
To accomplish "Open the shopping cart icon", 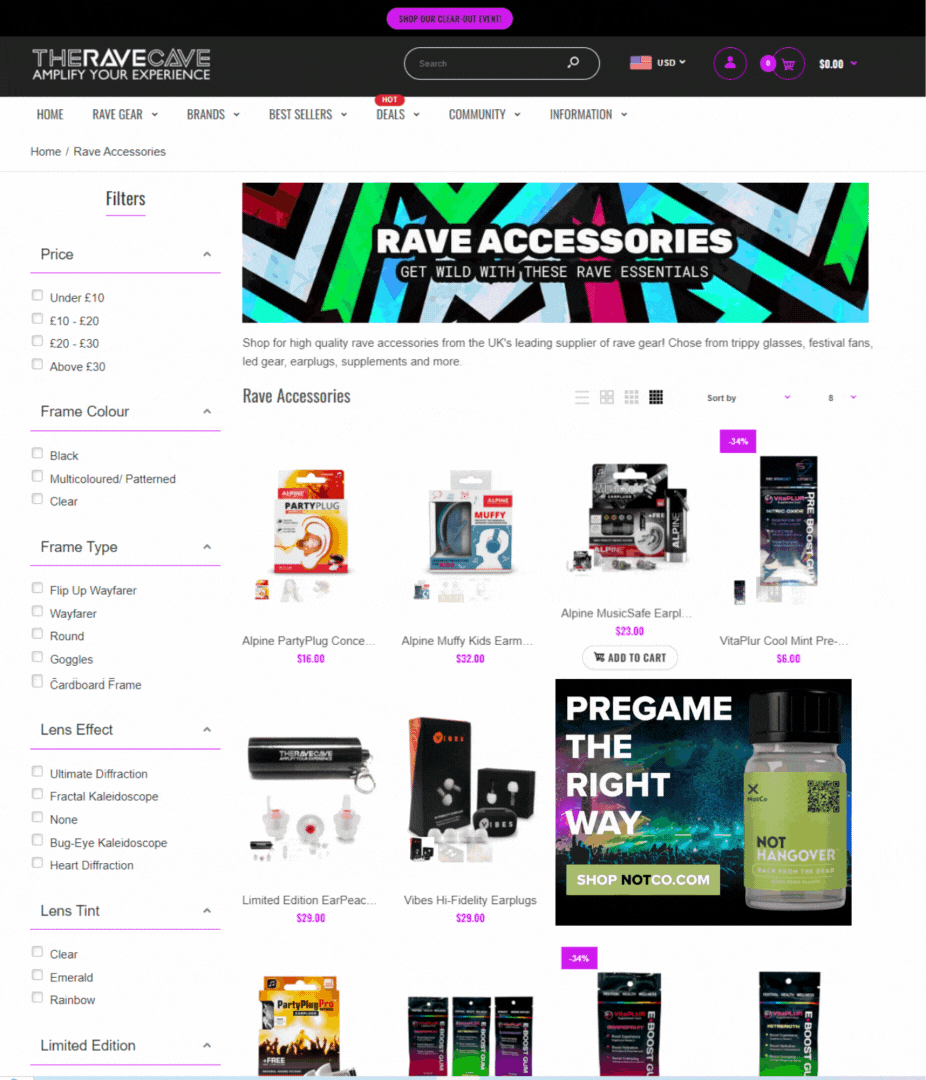I will [788, 64].
